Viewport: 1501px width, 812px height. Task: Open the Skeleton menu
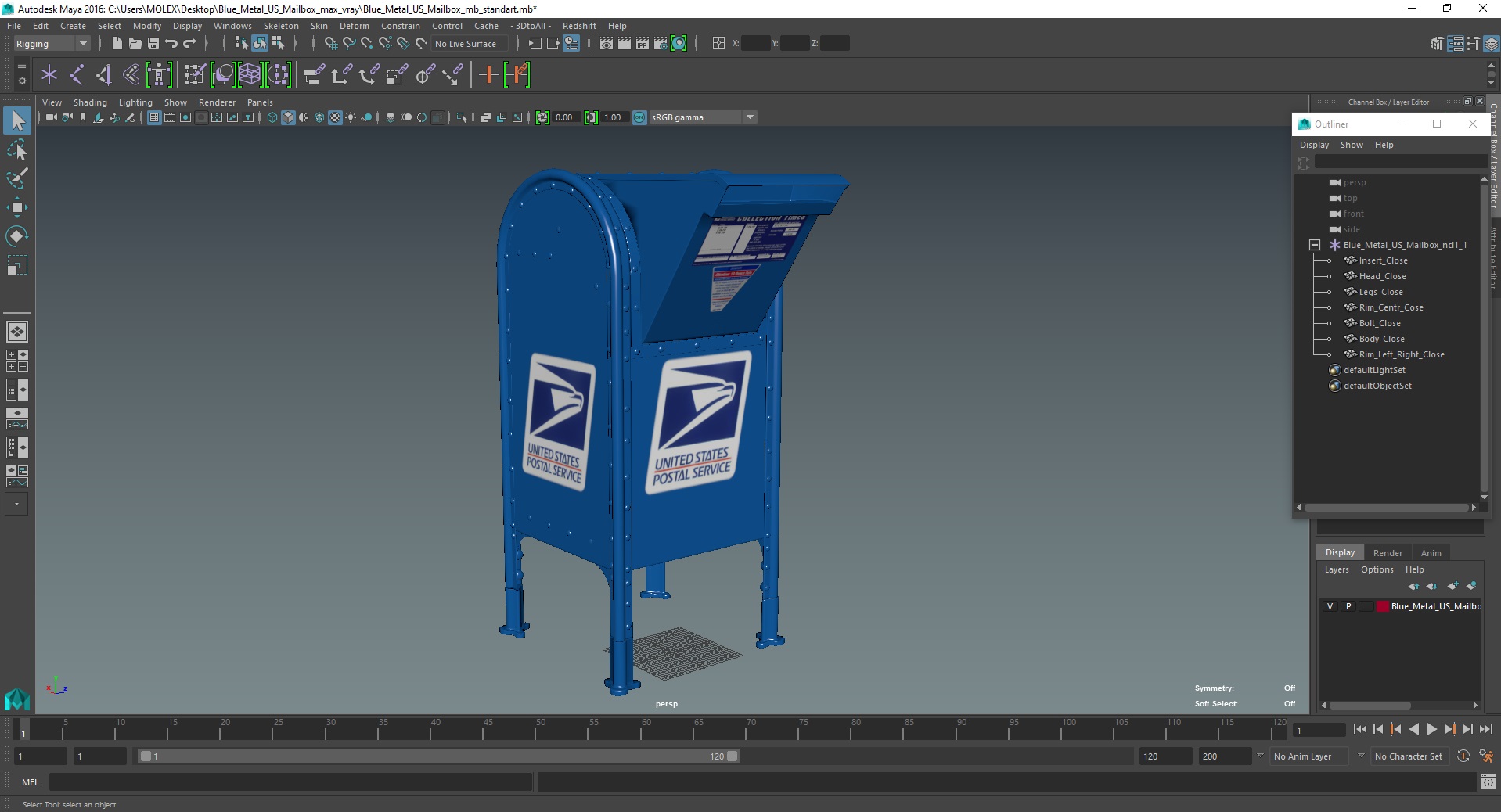point(281,26)
